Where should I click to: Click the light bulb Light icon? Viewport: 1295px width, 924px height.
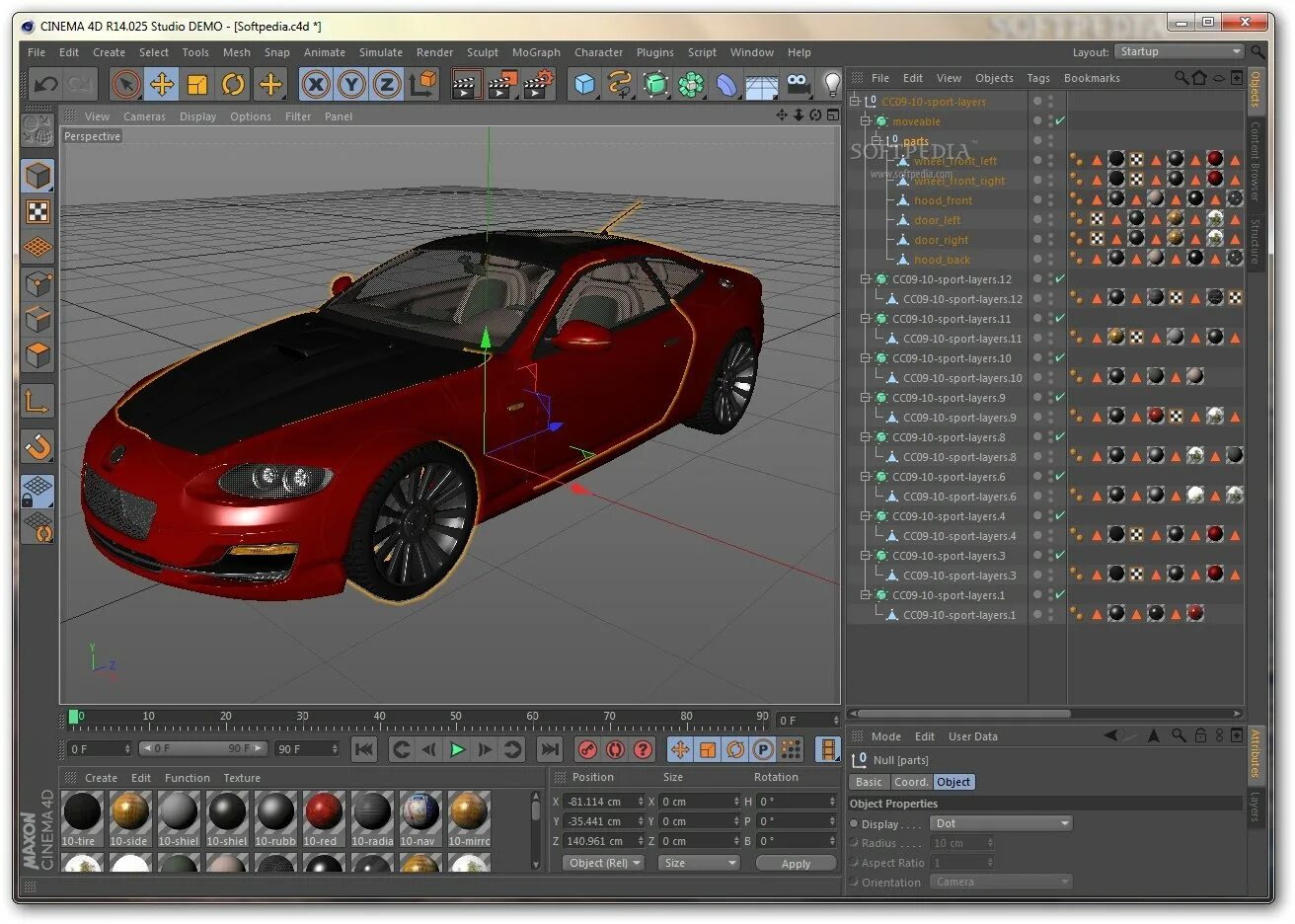[x=832, y=85]
